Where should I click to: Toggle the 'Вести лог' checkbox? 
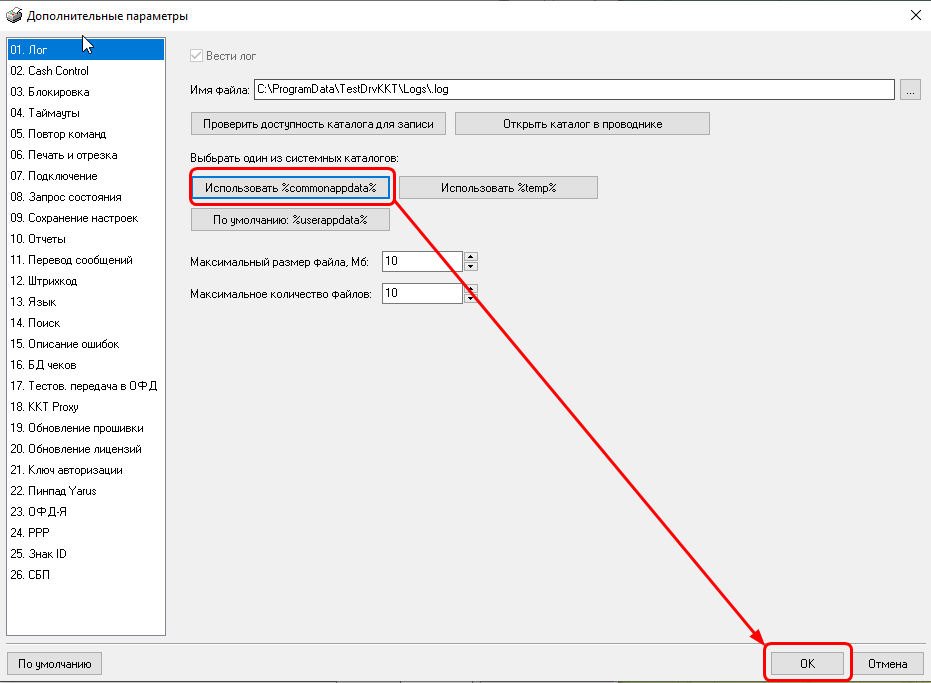[197, 56]
